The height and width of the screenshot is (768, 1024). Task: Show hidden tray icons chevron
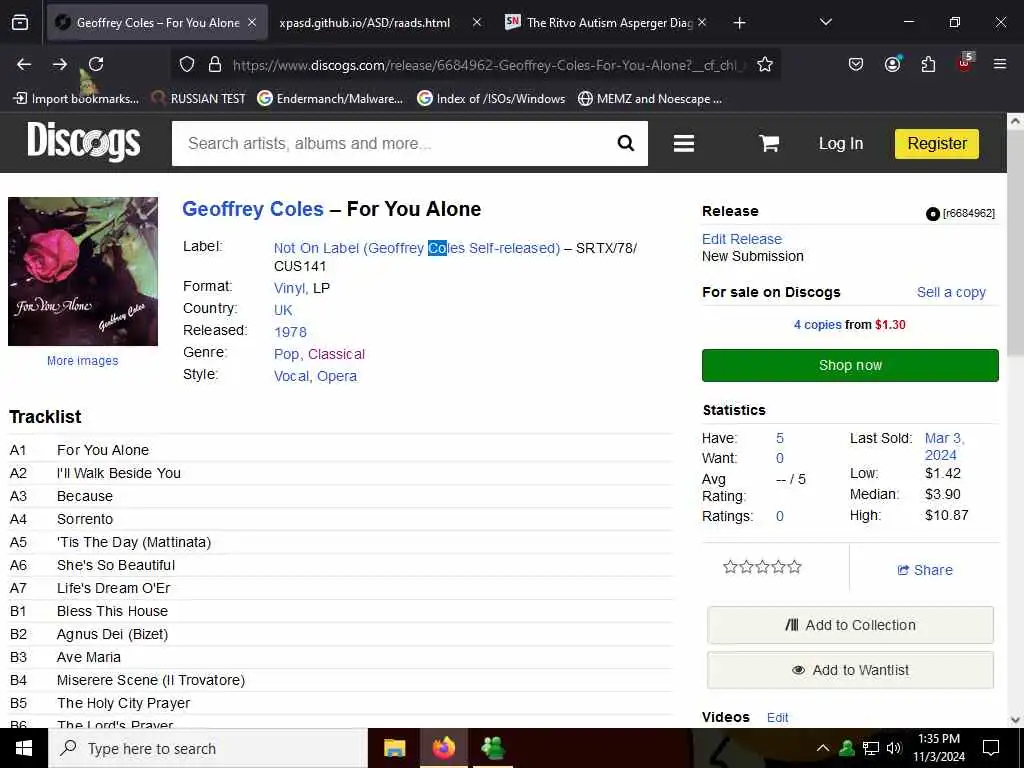[823, 748]
